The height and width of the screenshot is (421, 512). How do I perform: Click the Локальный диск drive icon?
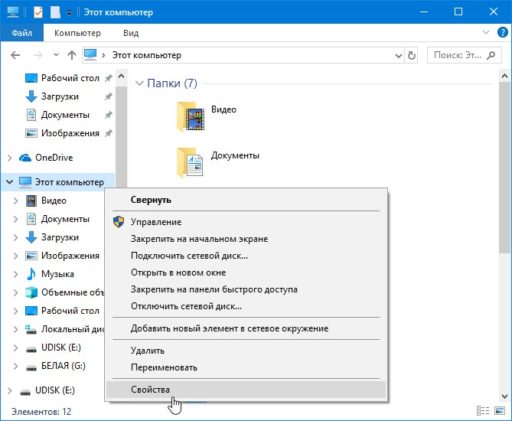coord(31,329)
